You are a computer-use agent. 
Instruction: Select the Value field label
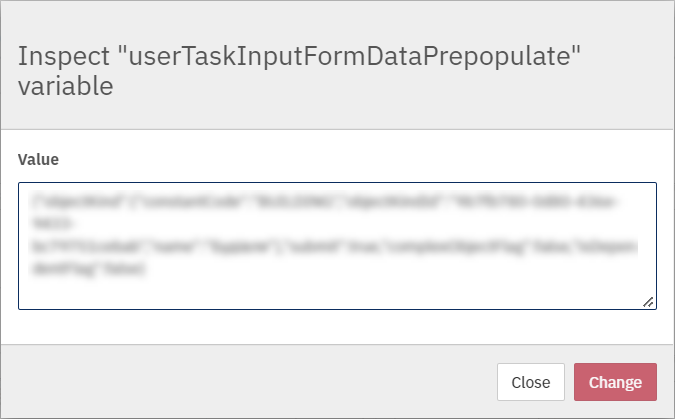pos(38,159)
